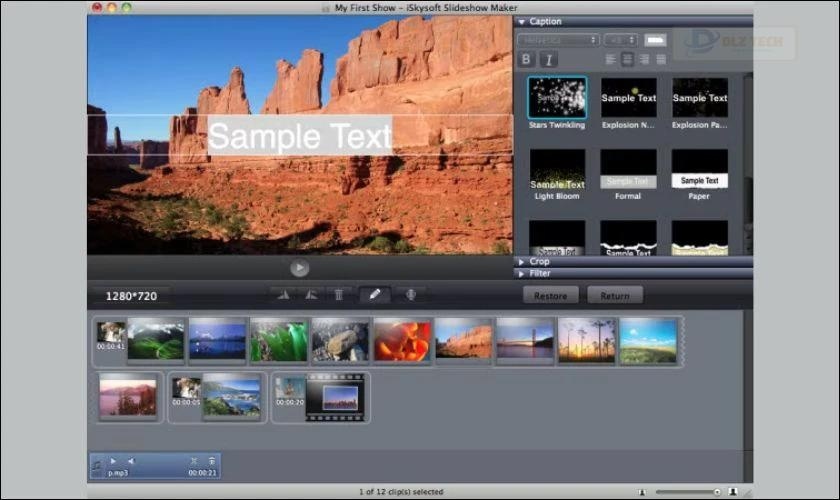Select the blue lake clip
The image size is (840, 500).
point(218,340)
